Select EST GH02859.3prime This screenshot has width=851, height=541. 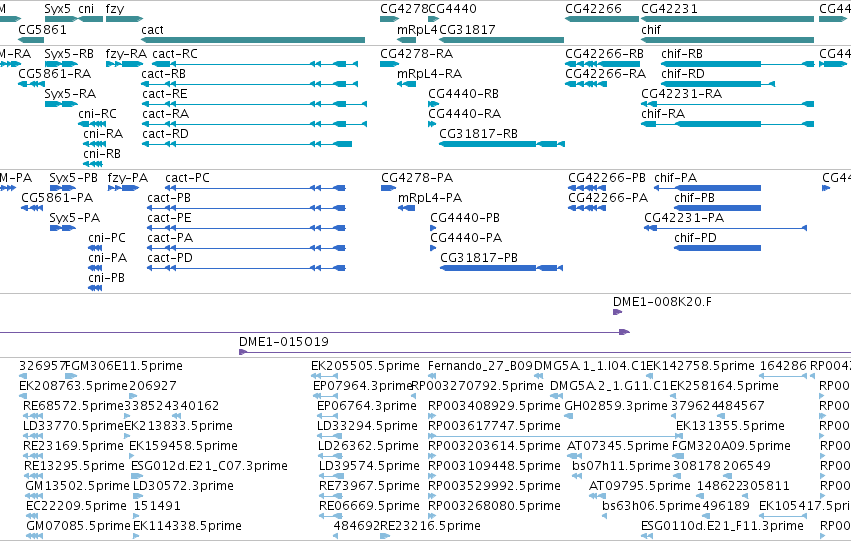[x=569, y=416]
